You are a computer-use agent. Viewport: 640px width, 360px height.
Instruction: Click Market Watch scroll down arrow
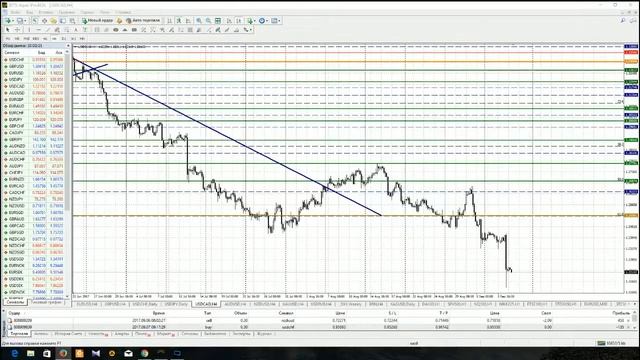(68, 296)
